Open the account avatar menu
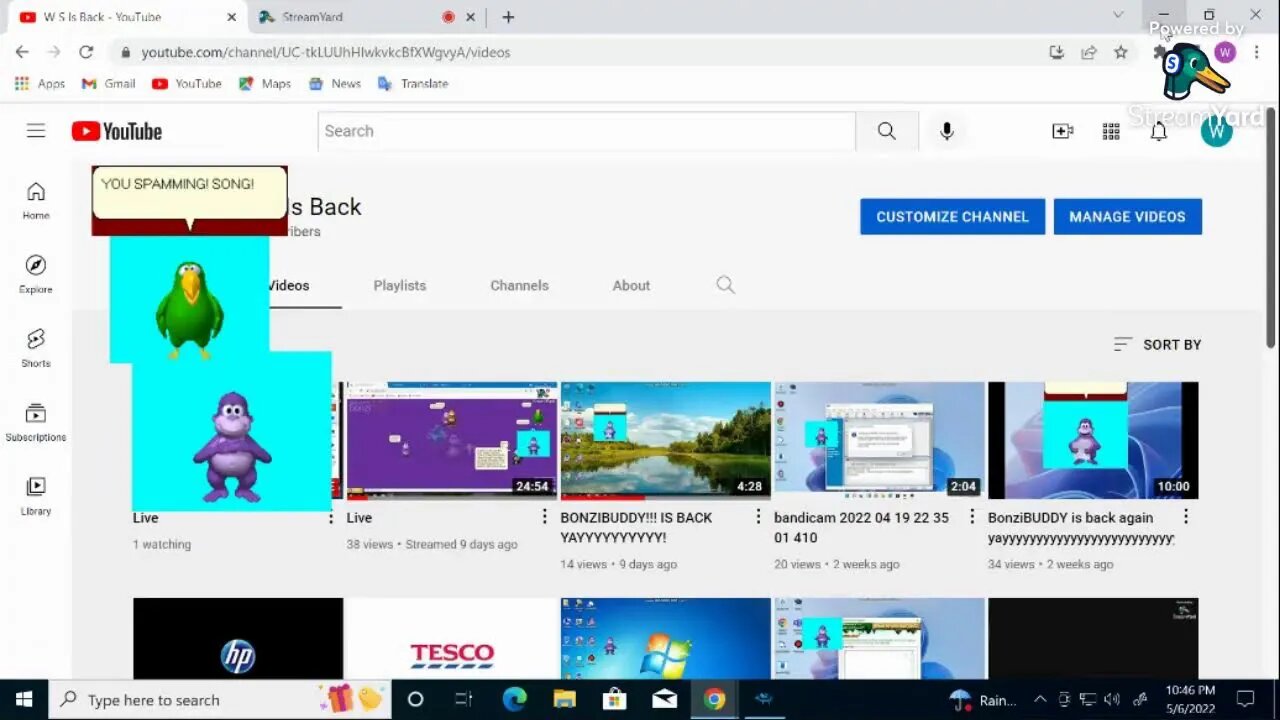Image resolution: width=1280 pixels, height=720 pixels. coord(1216,131)
